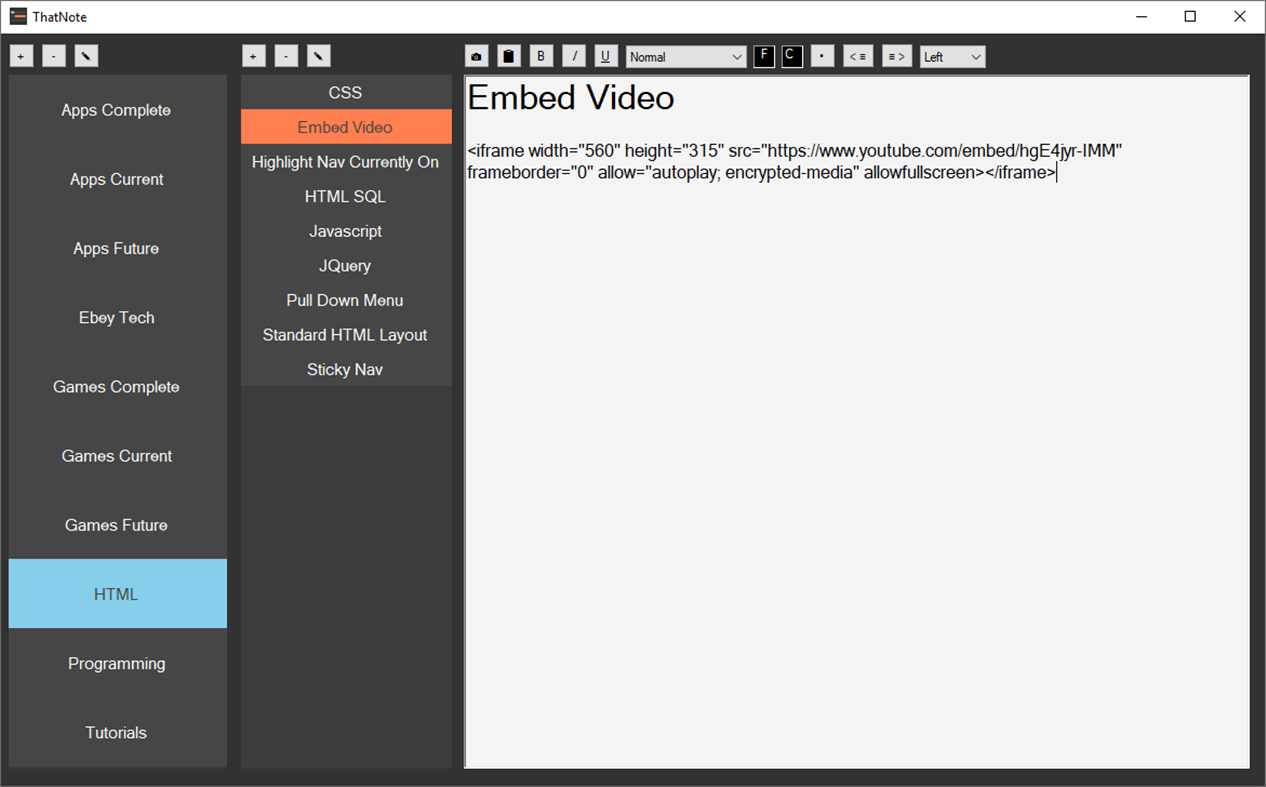Insert a bullet point using the dot icon
This screenshot has height=787, width=1266.
[822, 56]
